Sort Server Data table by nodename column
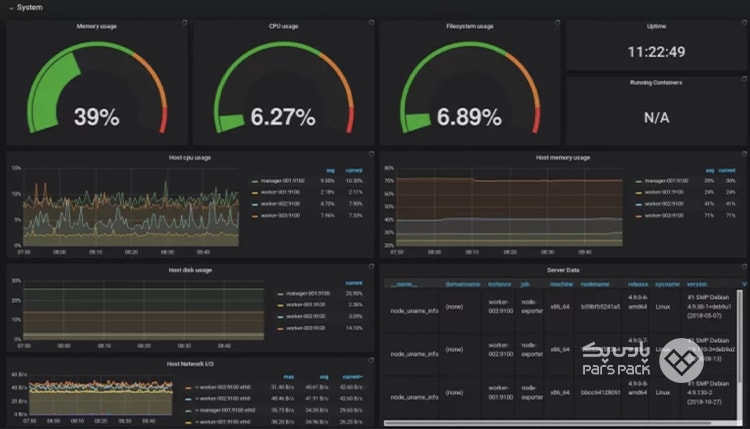 (x=595, y=284)
